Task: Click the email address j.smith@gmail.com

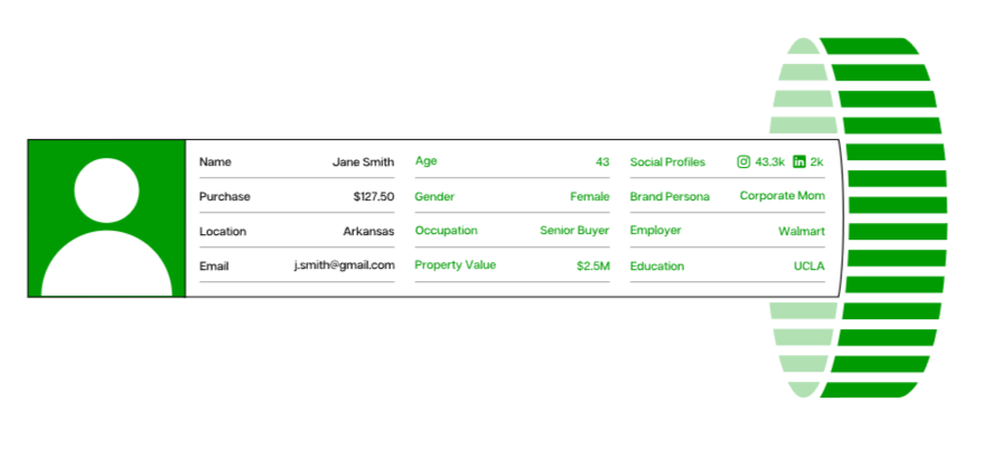Action: [x=344, y=266]
